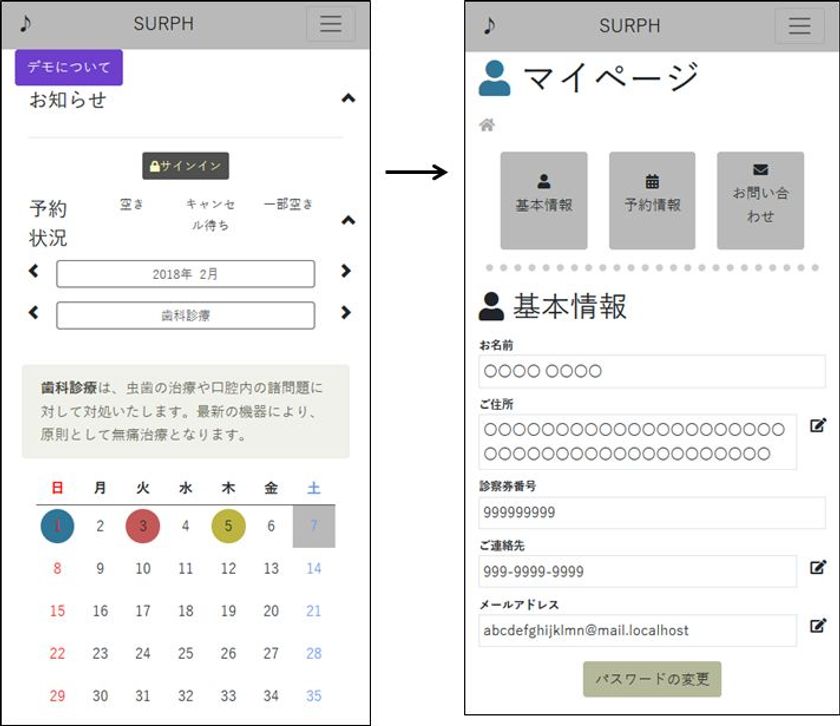Viewport: 840px width, 726px height.
Task: Select Sunday date 29
Action: tap(57, 695)
